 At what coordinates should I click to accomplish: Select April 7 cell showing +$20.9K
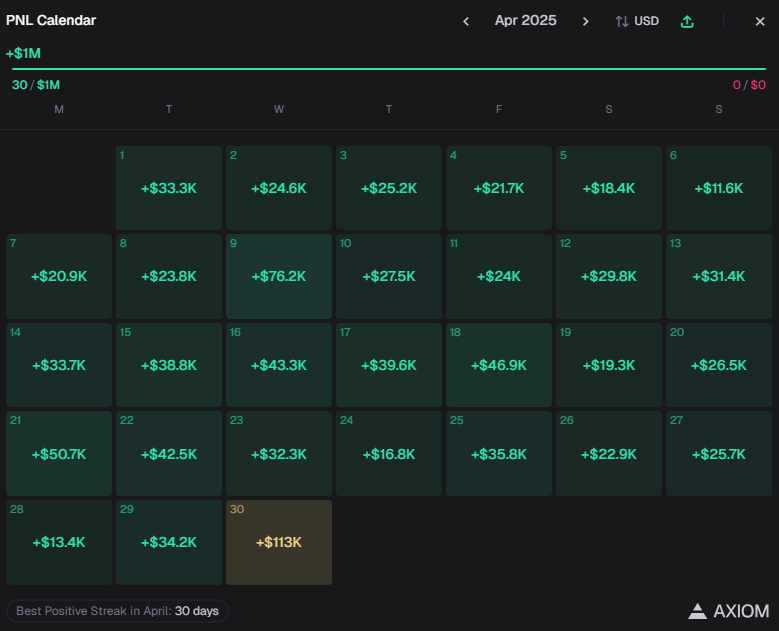59,276
